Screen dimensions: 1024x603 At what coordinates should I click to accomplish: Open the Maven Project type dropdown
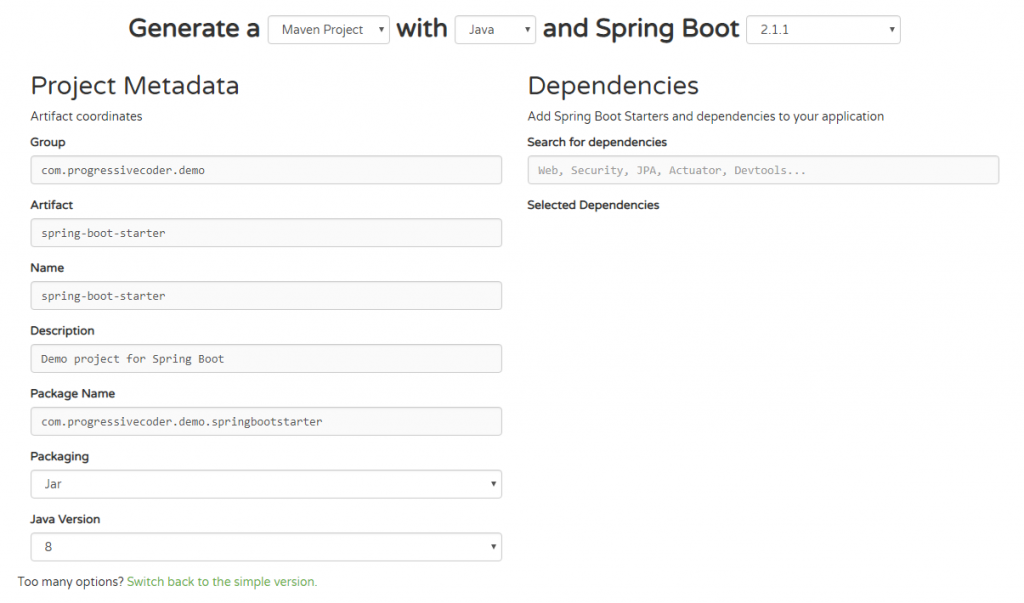pos(328,29)
